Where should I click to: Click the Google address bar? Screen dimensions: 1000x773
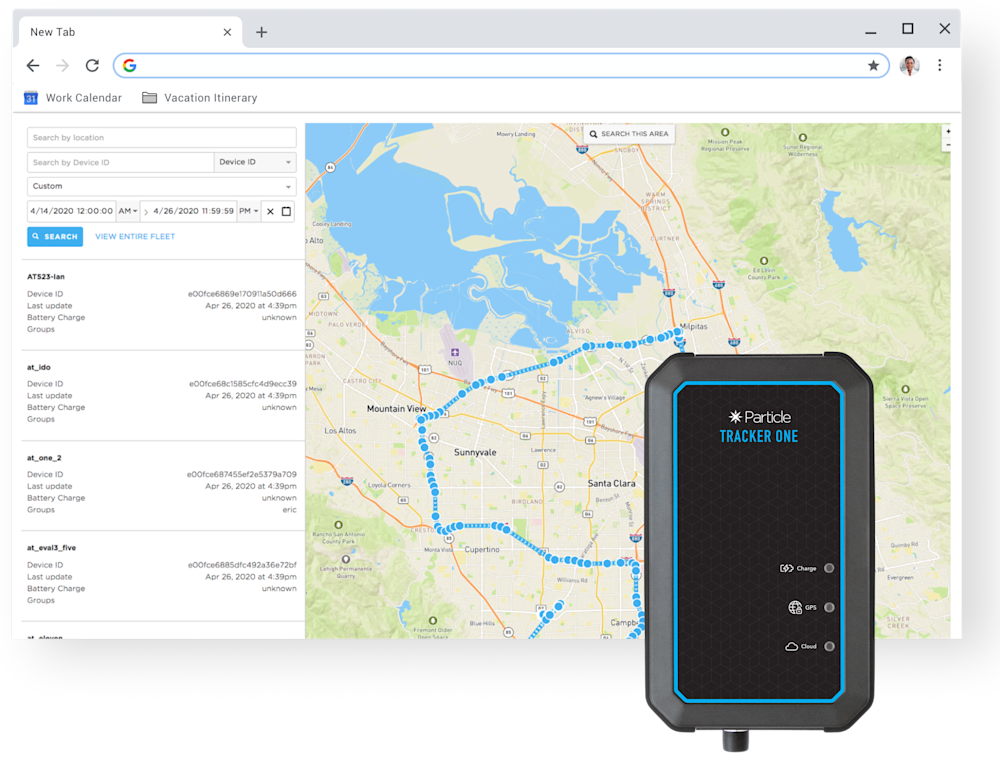(x=501, y=66)
